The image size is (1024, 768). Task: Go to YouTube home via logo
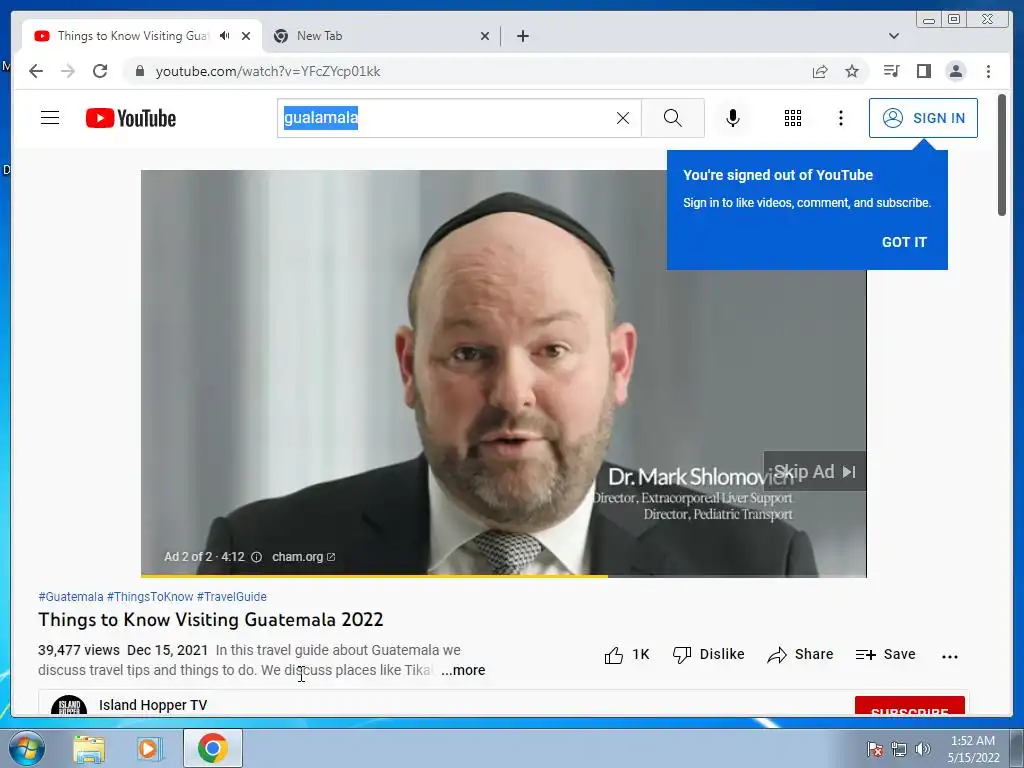coord(131,118)
